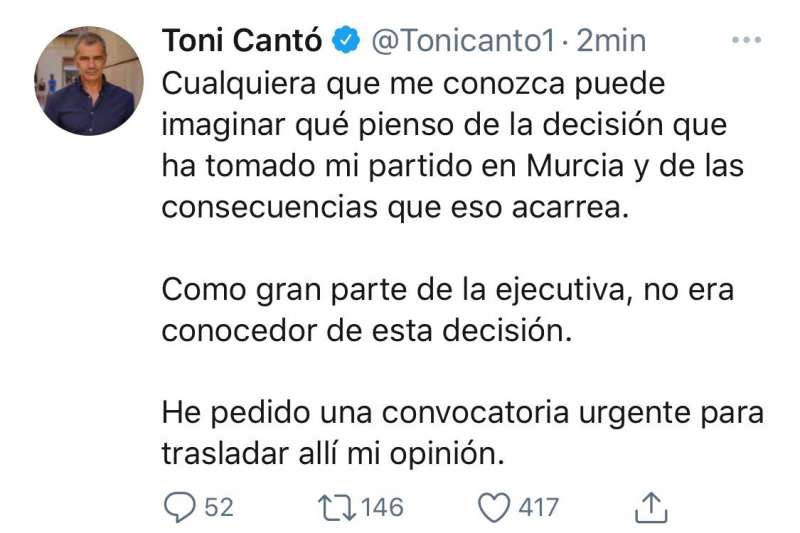Open the three-dot more options menu

tap(746, 40)
